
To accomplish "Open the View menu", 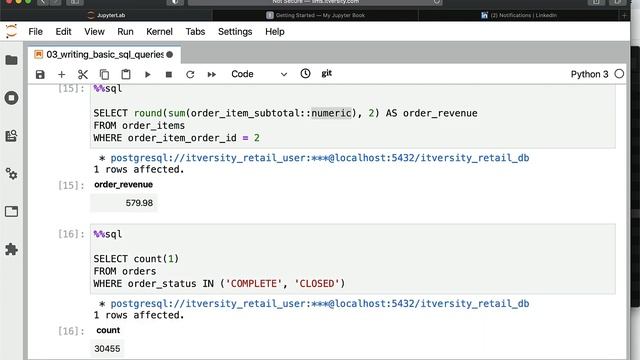I will (x=94, y=31).
